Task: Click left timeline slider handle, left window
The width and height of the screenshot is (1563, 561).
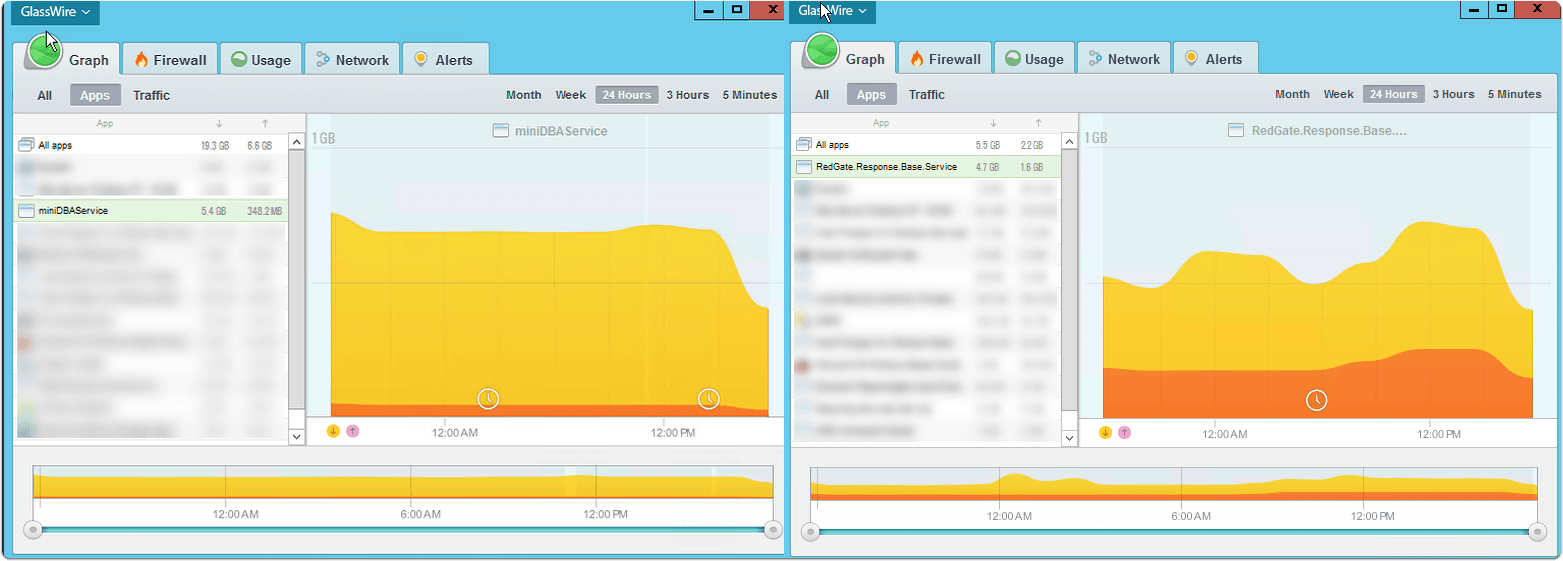Action: 33,529
